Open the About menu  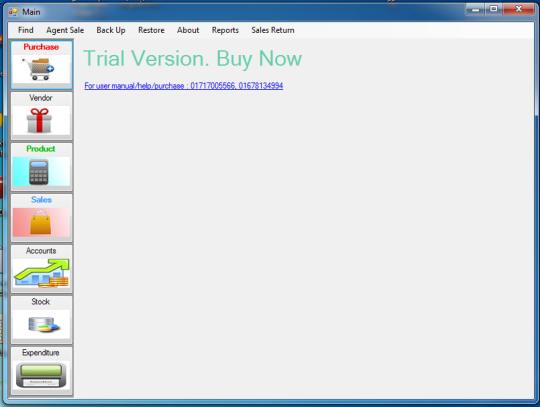point(188,30)
